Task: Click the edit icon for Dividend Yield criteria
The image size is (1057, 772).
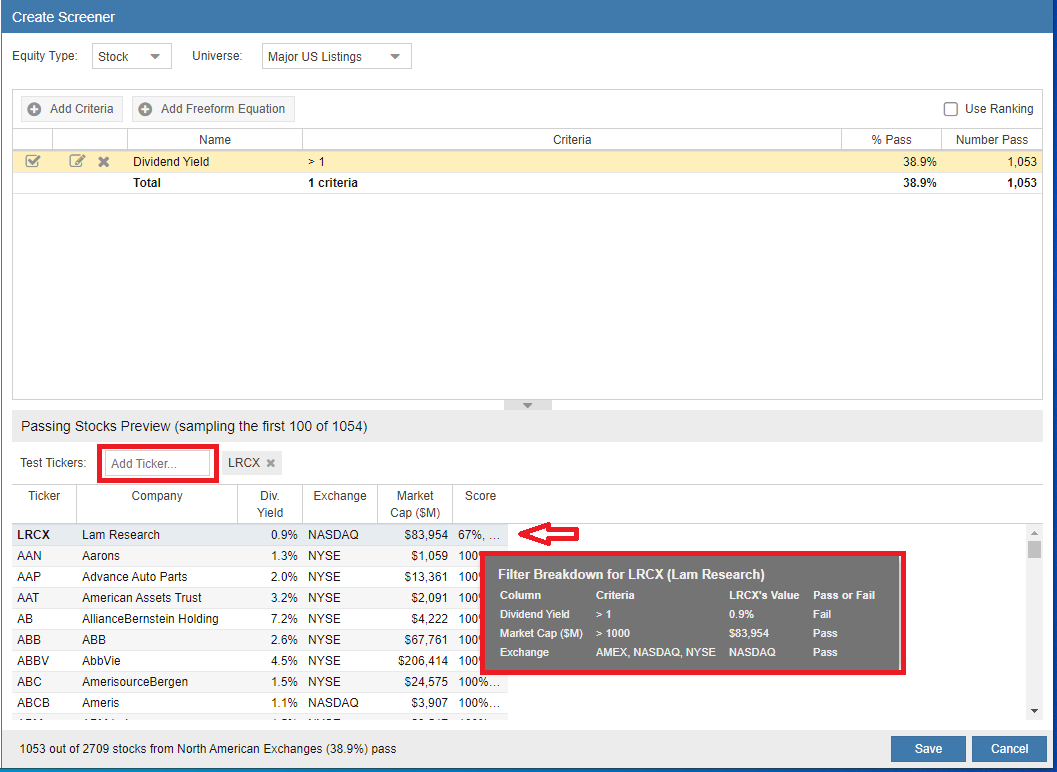Action: pyautogui.click(x=78, y=161)
